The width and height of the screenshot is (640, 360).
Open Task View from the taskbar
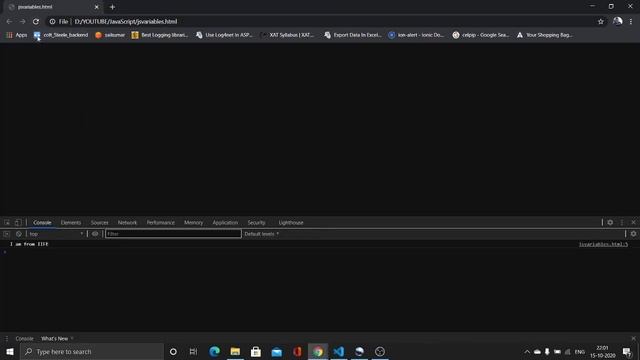193,351
